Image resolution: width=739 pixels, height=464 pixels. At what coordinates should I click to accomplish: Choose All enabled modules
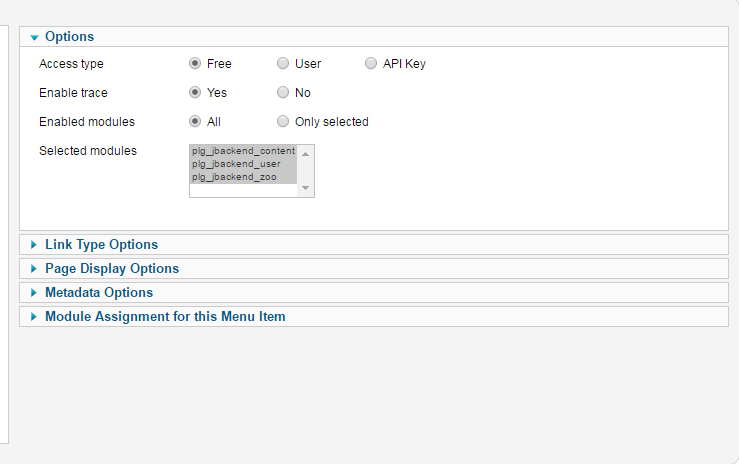click(x=195, y=122)
